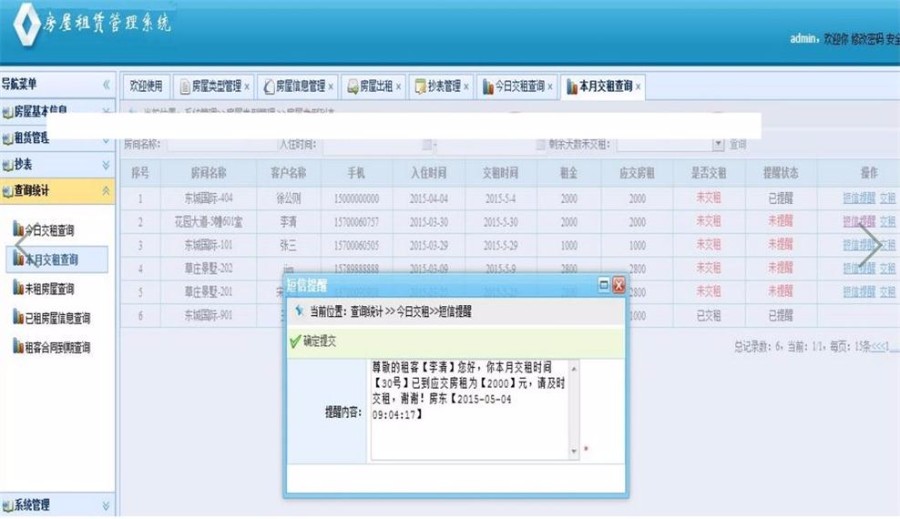This screenshot has width=900, height=519.
Task: Open calendar picker for 入住时间 end date
Action: [540, 145]
